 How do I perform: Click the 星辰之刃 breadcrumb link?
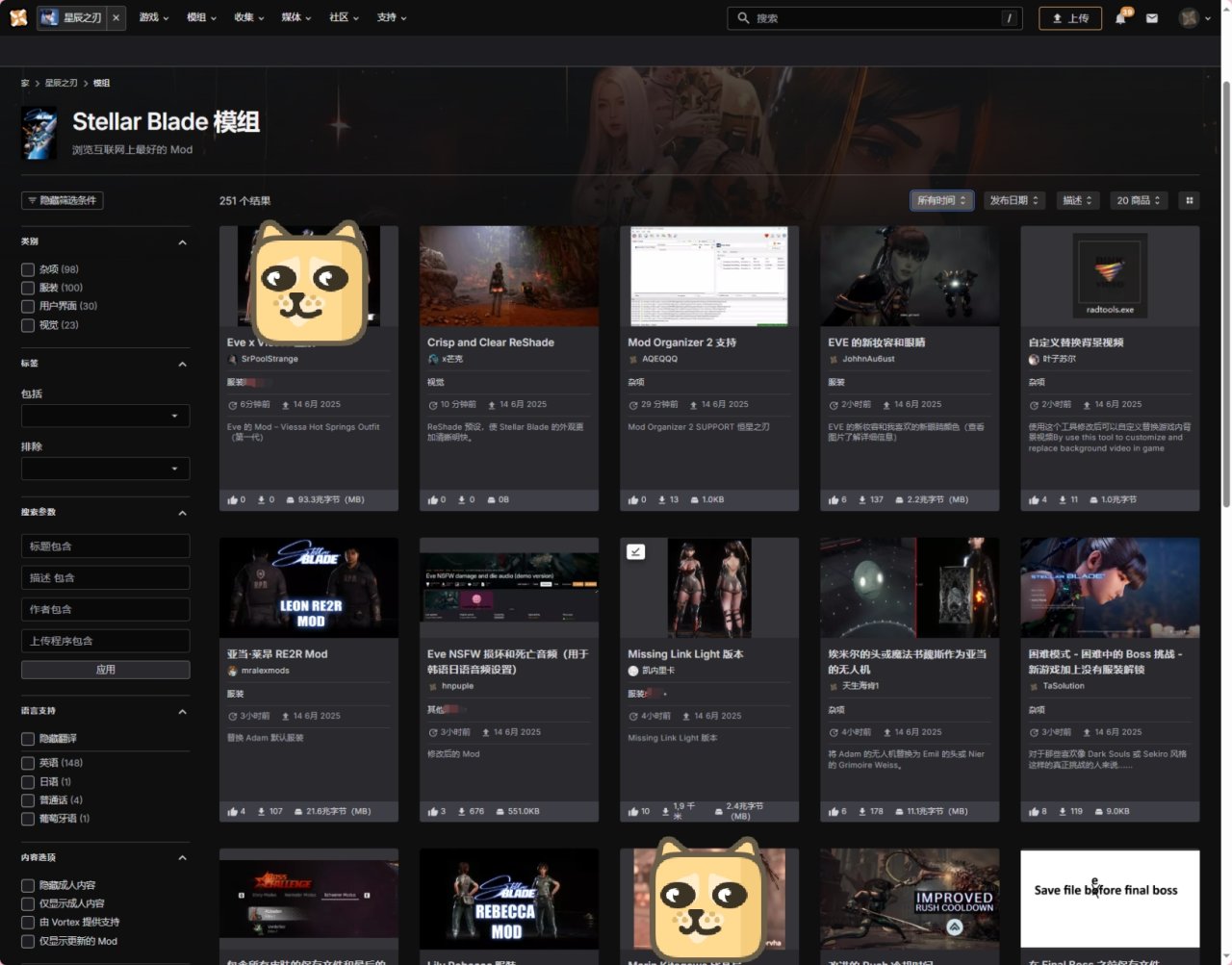pyautogui.click(x=61, y=84)
